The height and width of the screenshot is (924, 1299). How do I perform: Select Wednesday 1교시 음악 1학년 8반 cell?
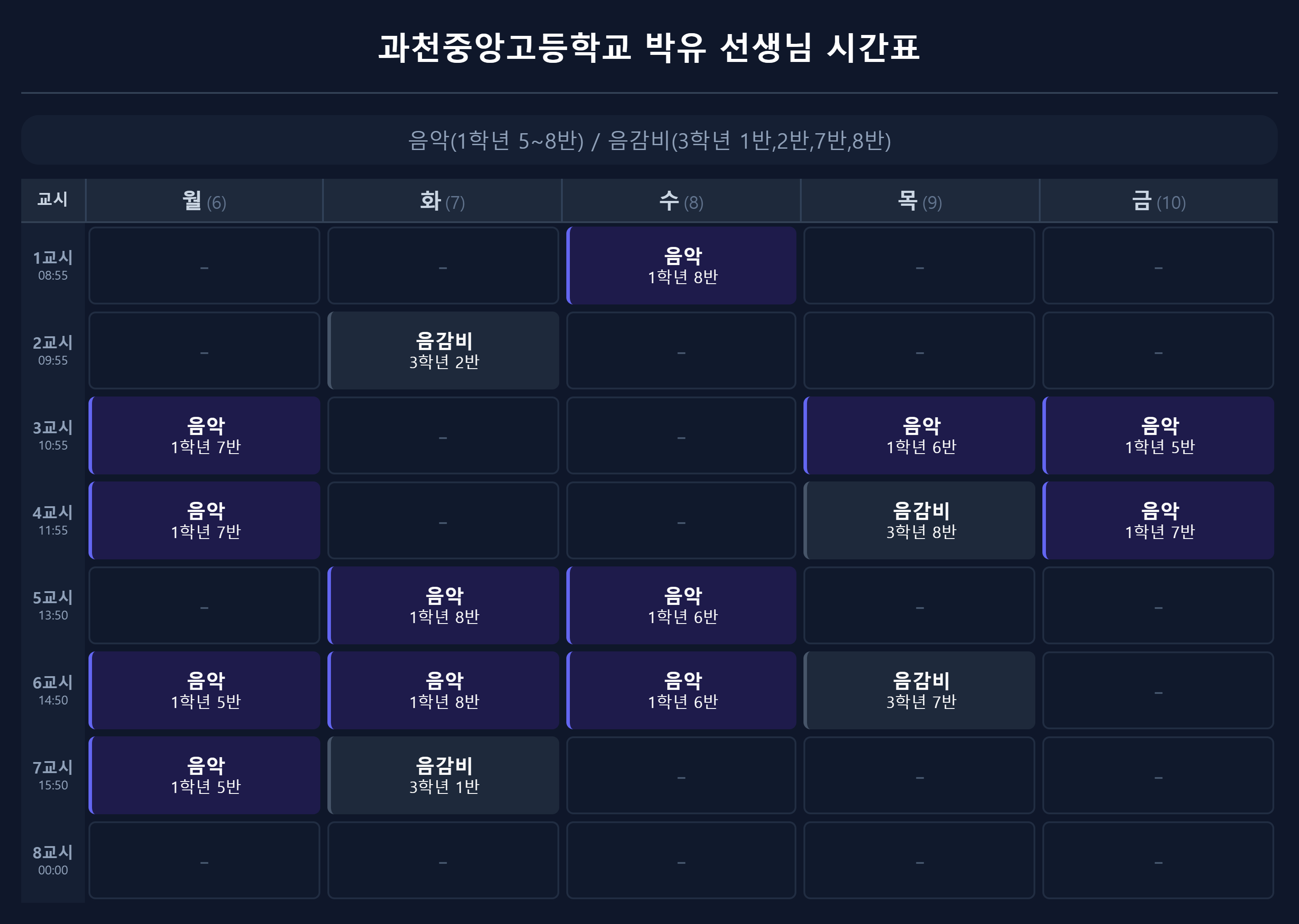pyautogui.click(x=681, y=265)
